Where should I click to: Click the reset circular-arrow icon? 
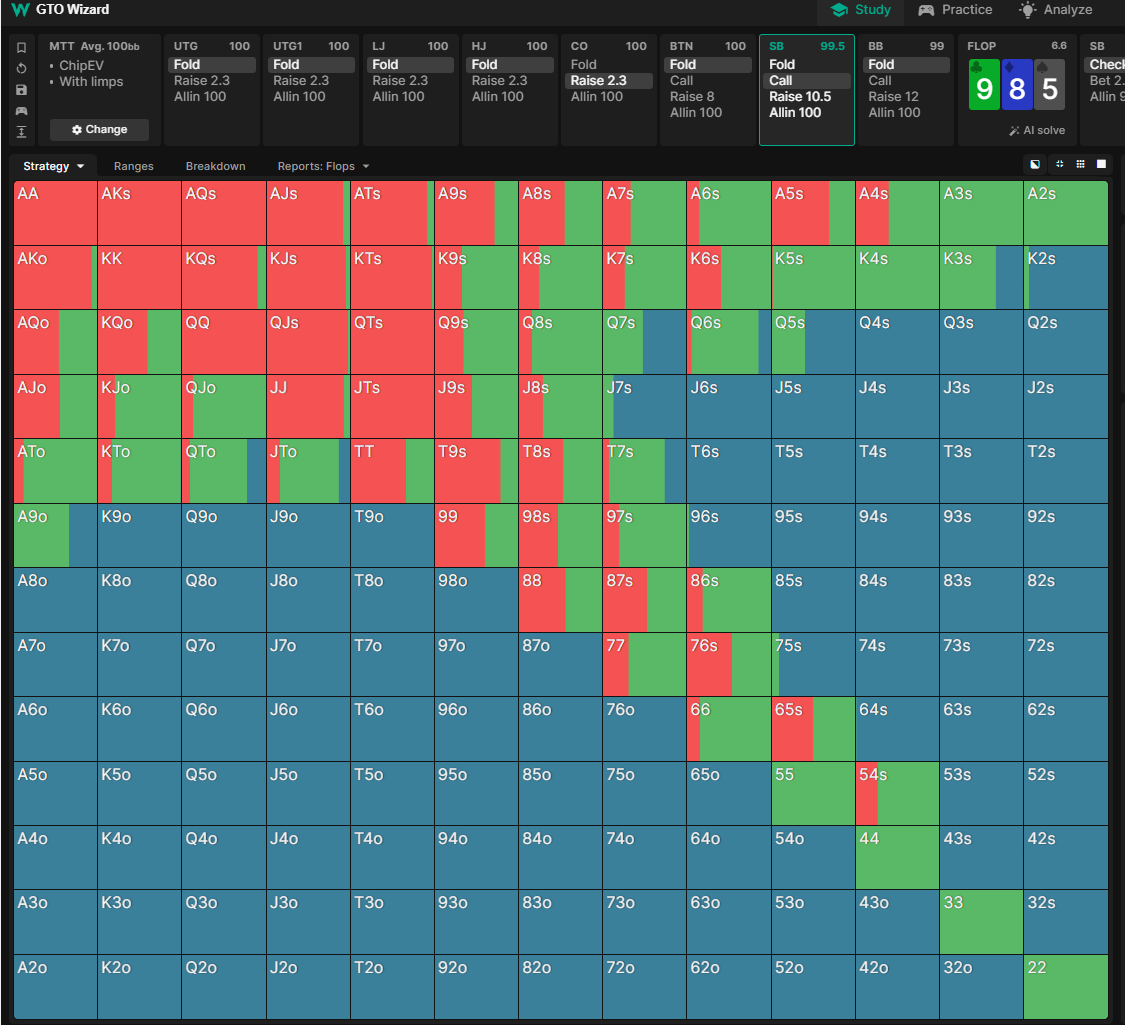22,68
